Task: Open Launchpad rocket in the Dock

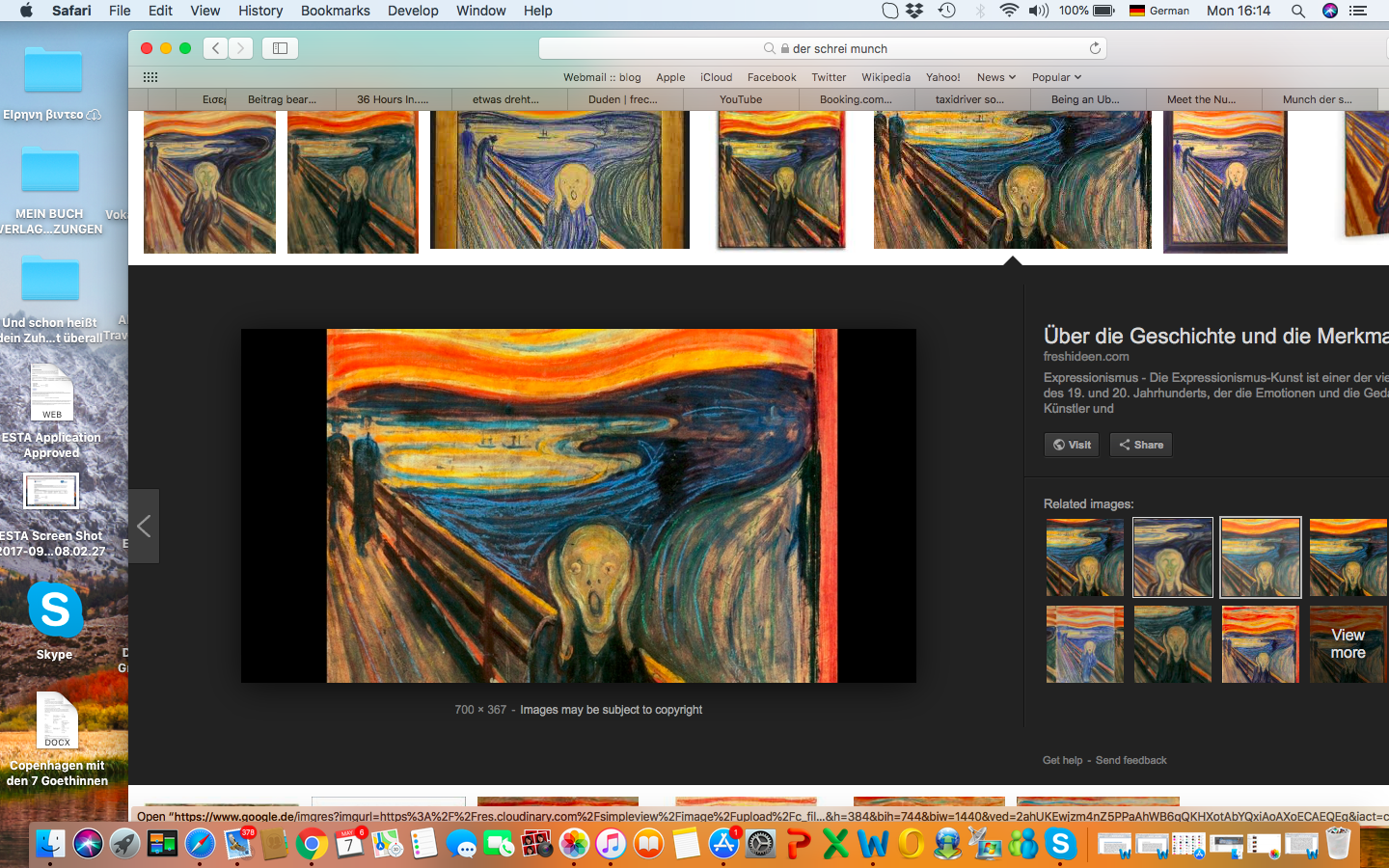Action: point(124,844)
